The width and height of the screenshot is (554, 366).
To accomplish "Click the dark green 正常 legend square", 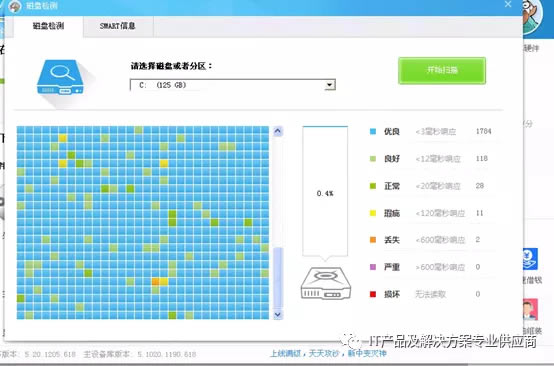I will pos(373,186).
